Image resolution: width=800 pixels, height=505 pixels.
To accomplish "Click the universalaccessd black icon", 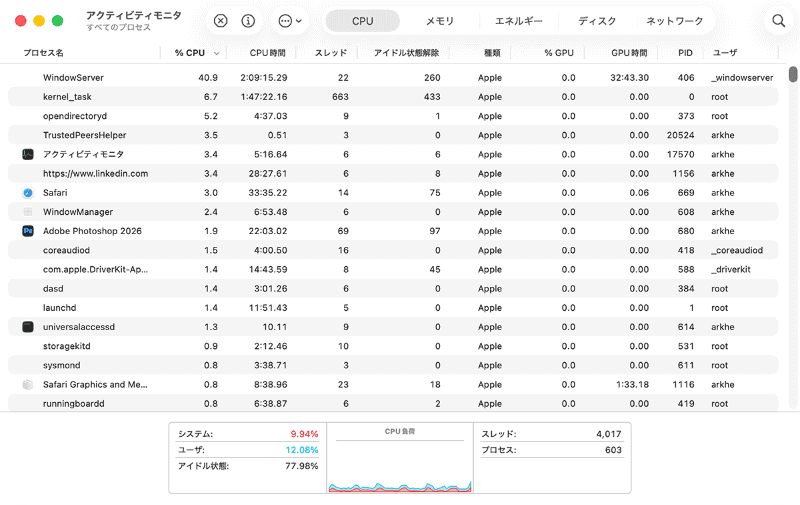I will click(x=28, y=327).
